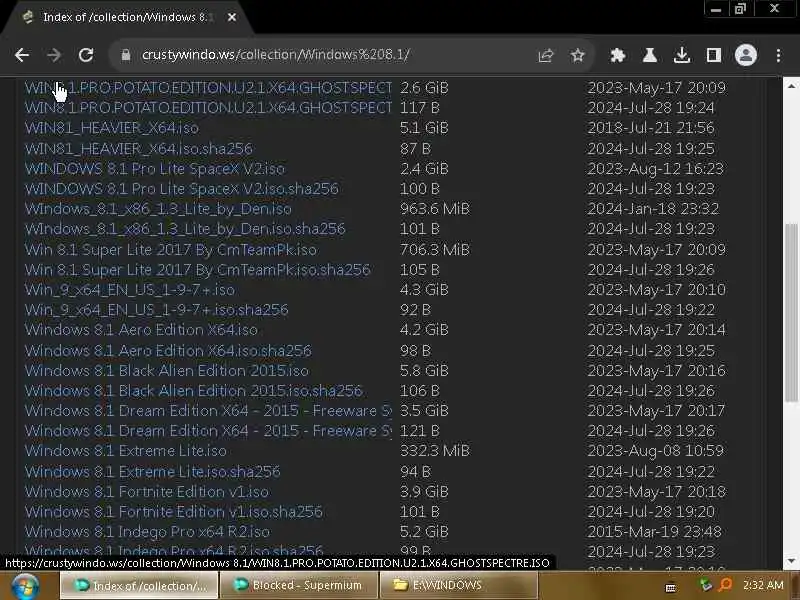The width and height of the screenshot is (800, 600).
Task: Open Chrome Labs flask icon
Action: point(649,55)
